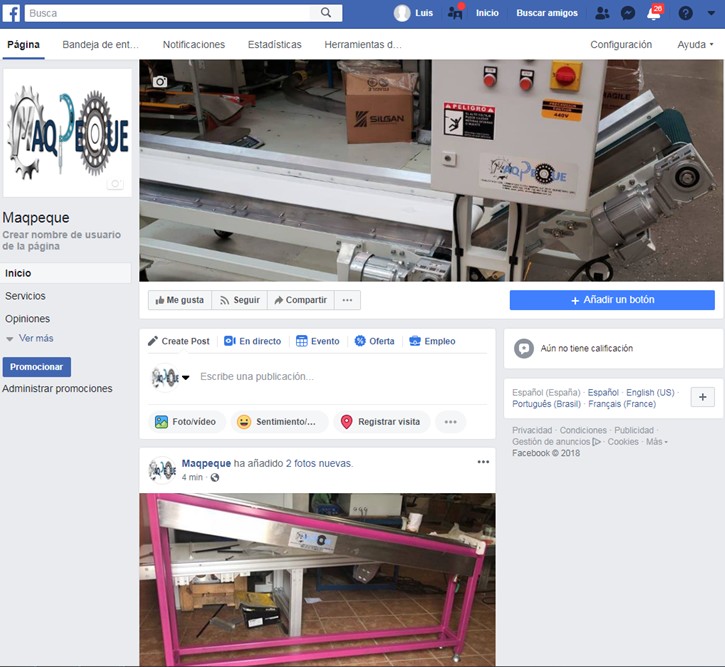Expand Más footer dropdown
Image resolution: width=725 pixels, height=667 pixels.
(x=657, y=442)
